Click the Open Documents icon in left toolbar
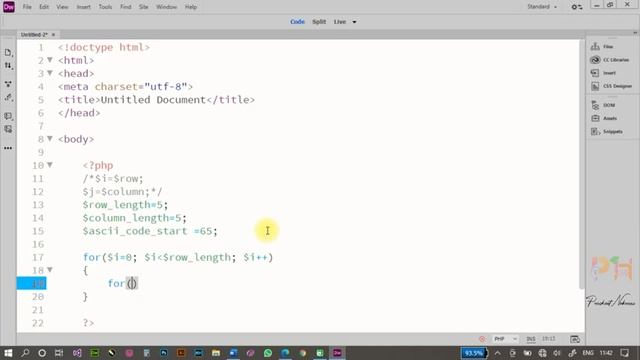 (x=8, y=52)
